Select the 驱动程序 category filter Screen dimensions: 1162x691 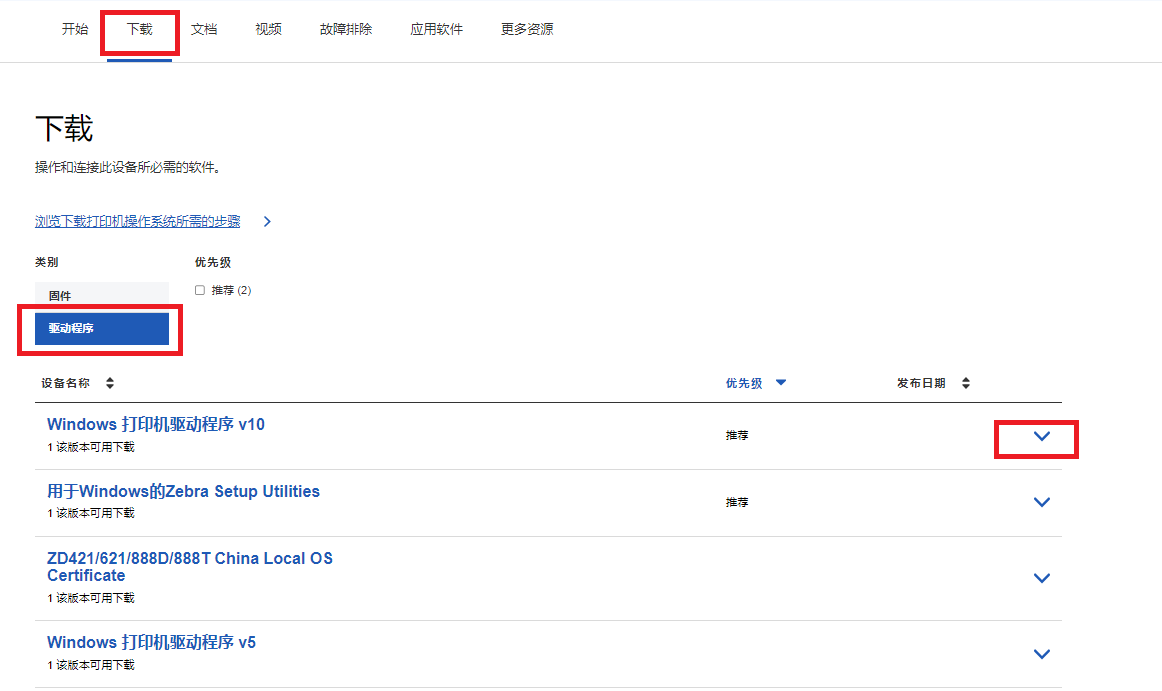[x=101, y=328]
